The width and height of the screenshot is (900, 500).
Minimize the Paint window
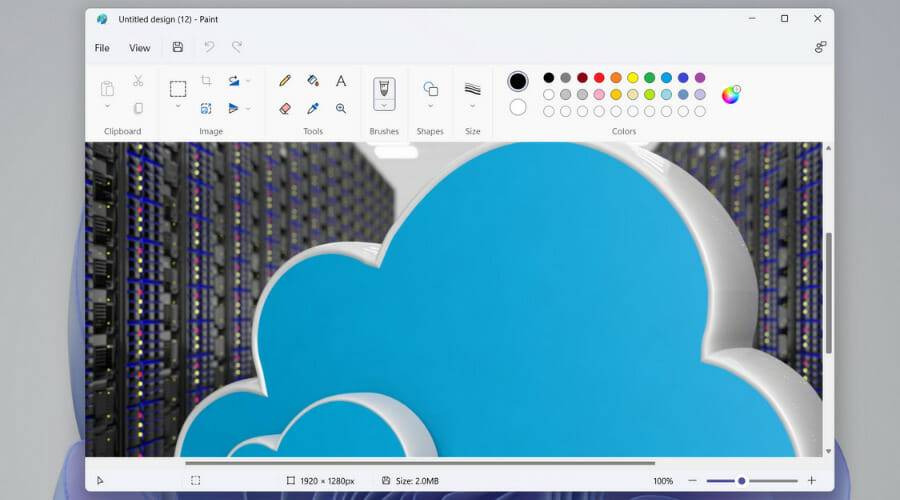[x=752, y=18]
